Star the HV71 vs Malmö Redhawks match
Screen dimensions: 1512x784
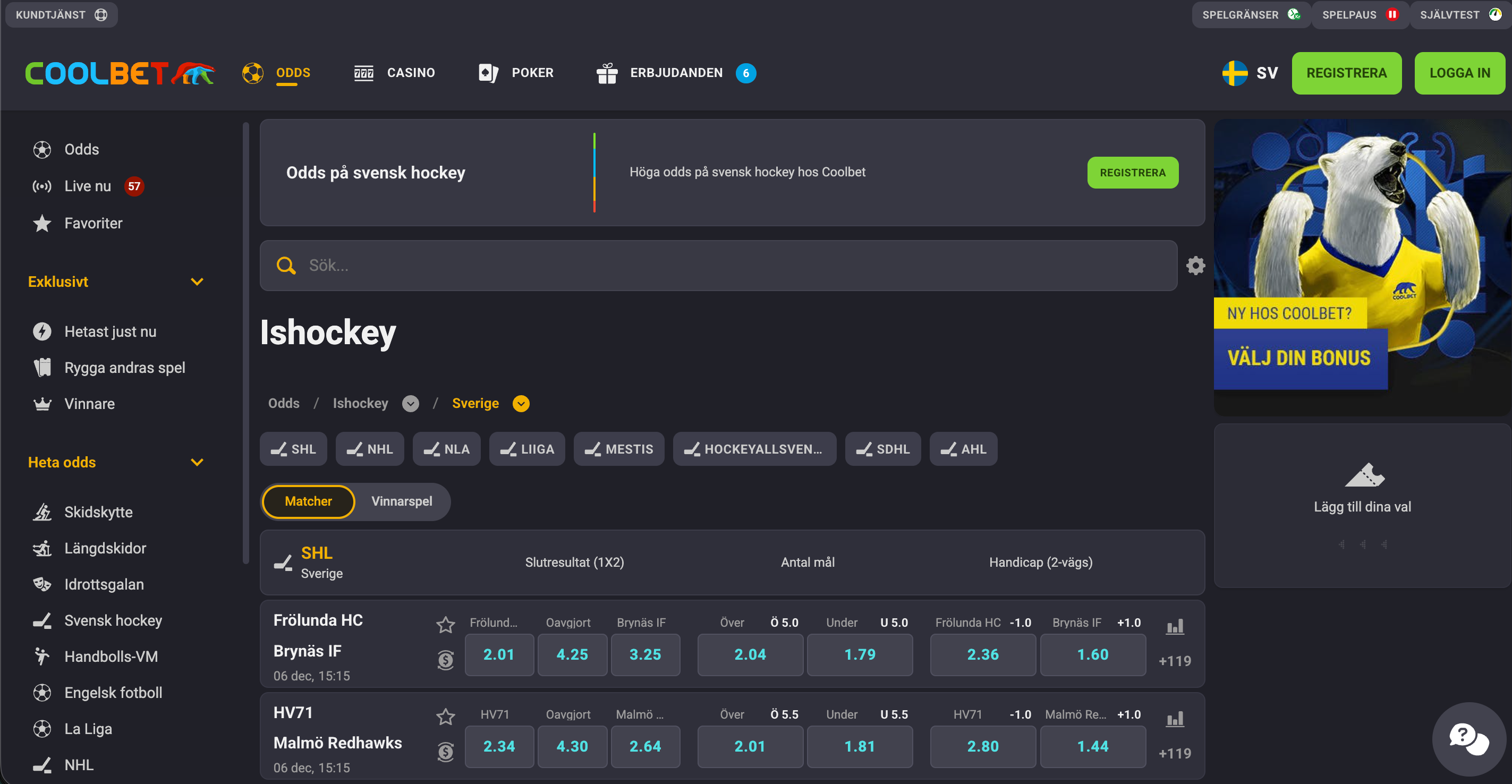click(446, 716)
